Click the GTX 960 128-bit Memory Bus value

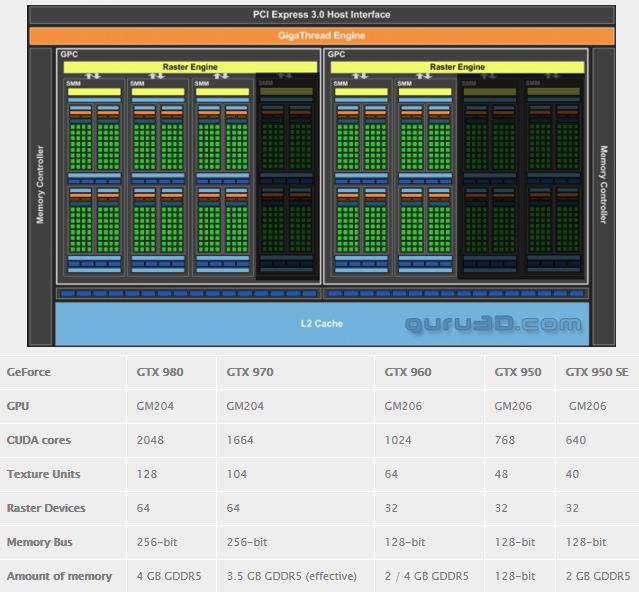pos(405,542)
